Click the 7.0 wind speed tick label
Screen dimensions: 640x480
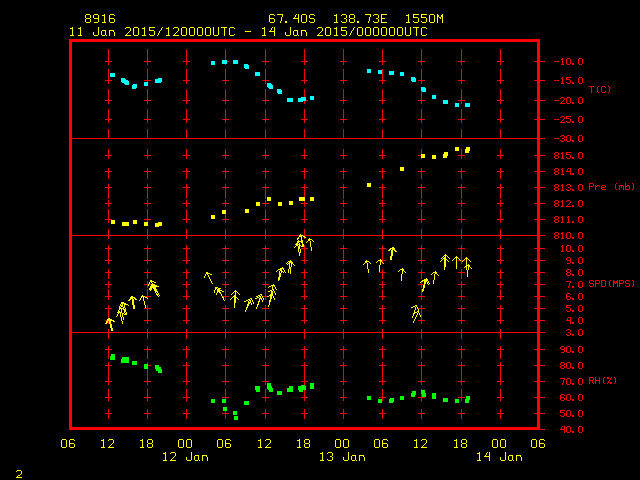tap(575, 284)
